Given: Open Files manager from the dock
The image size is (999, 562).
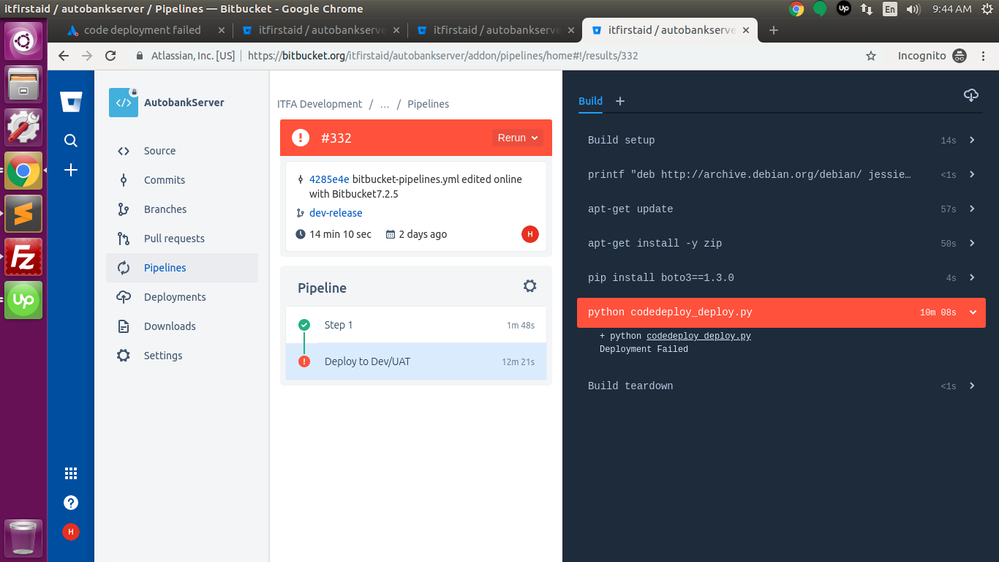Looking at the screenshot, I should (x=24, y=84).
